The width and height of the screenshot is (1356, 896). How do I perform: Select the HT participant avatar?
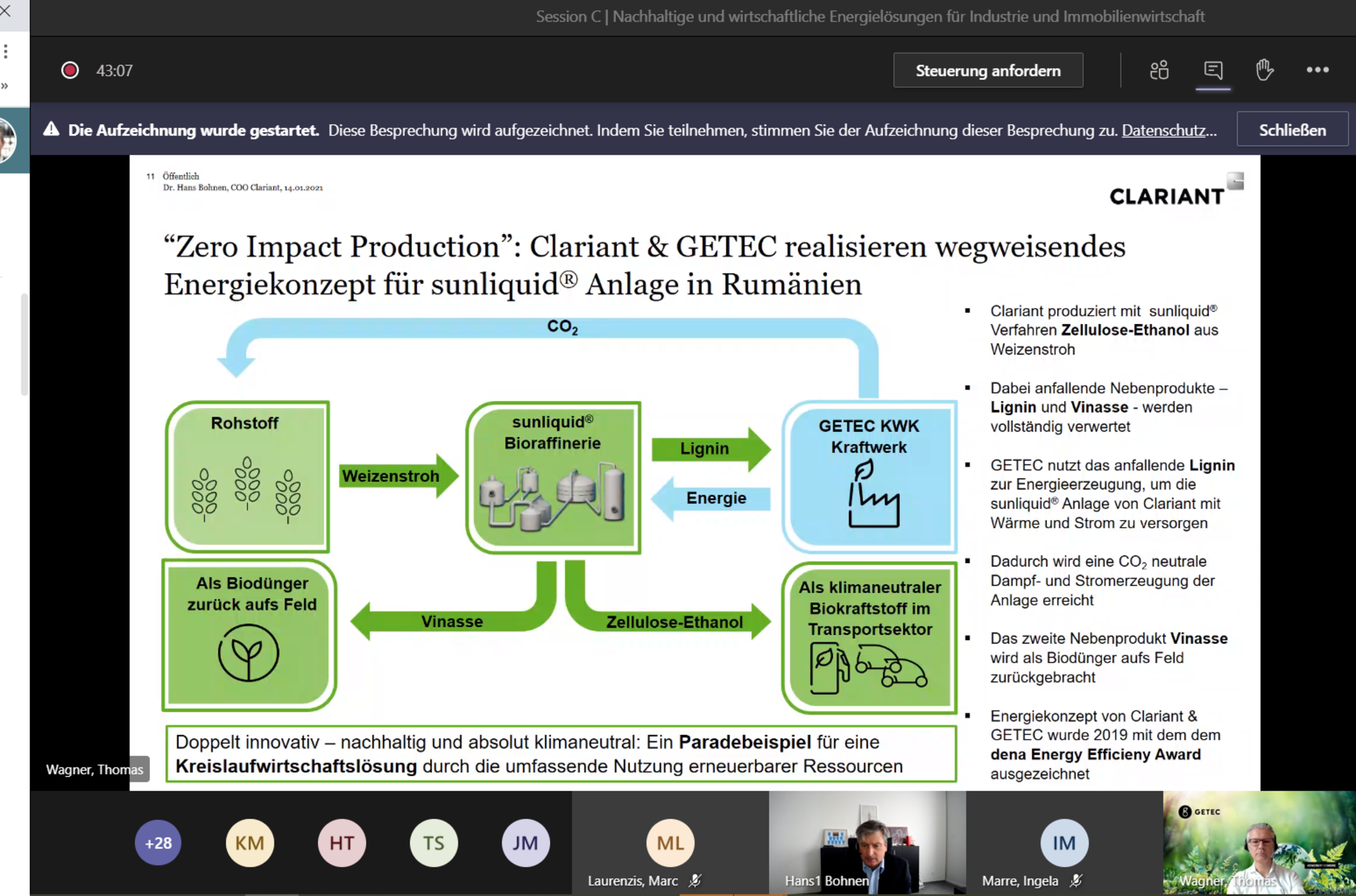click(342, 843)
